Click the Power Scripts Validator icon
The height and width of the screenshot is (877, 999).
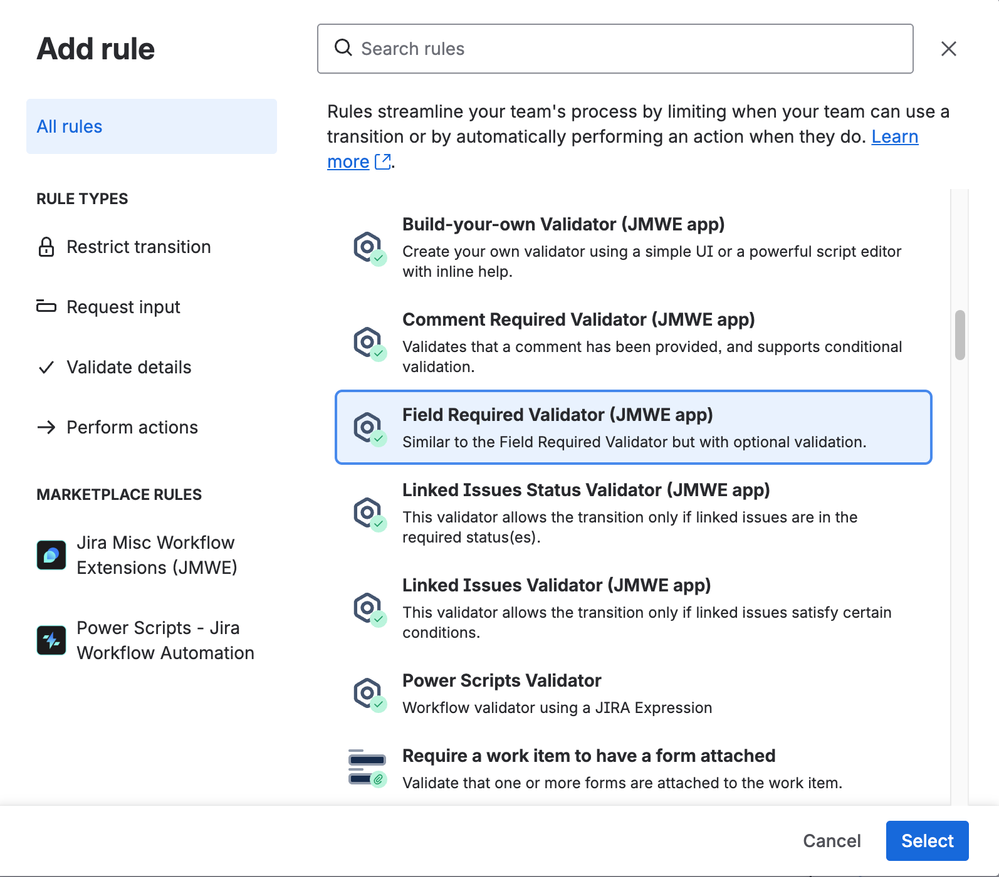[x=369, y=694]
